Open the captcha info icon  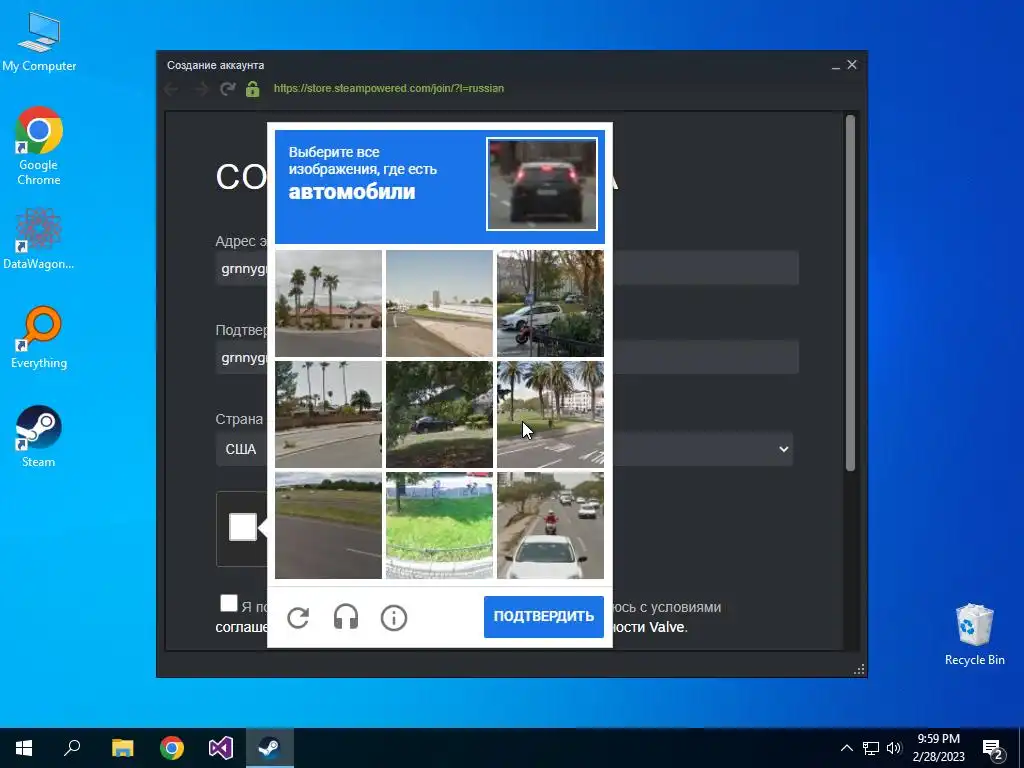pyautogui.click(x=394, y=617)
